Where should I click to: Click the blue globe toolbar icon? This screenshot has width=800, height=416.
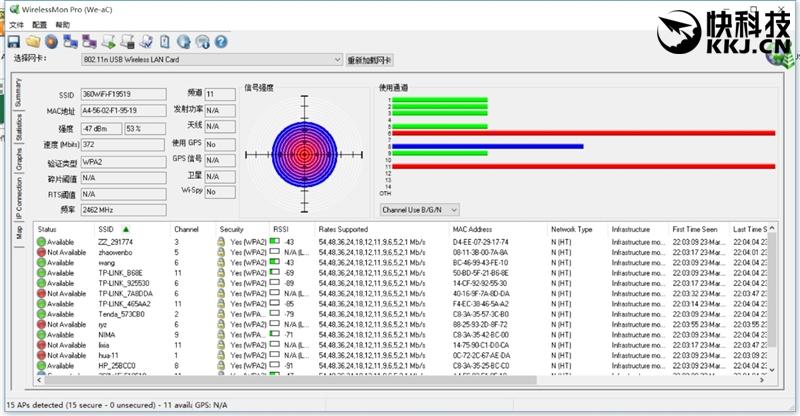click(183, 42)
